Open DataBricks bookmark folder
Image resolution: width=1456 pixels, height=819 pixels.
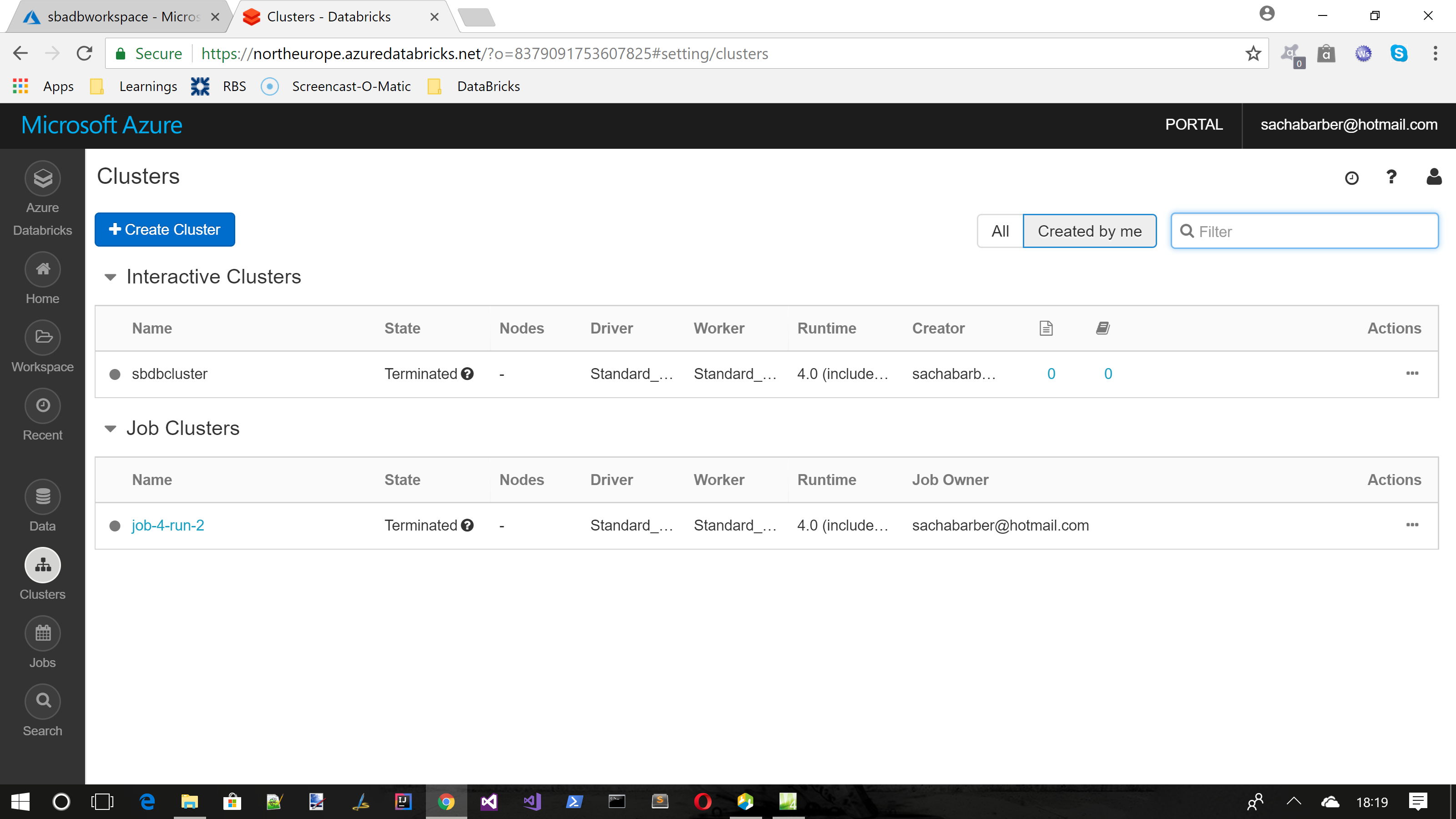coord(474,86)
